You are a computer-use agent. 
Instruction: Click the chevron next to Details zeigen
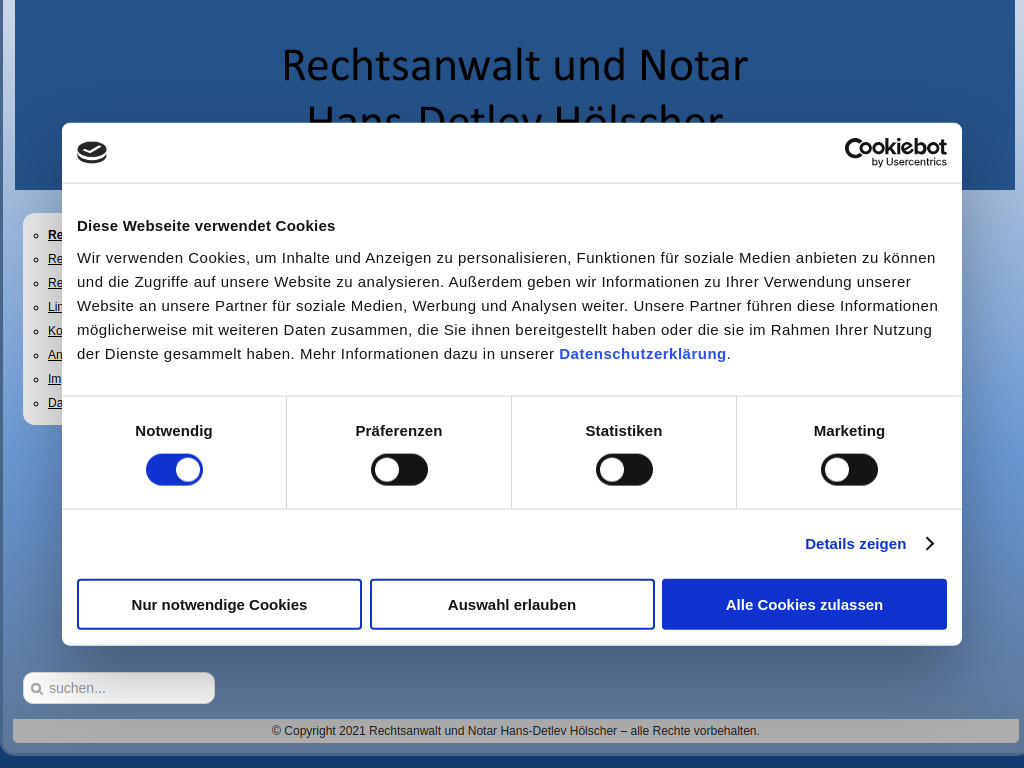[930, 543]
